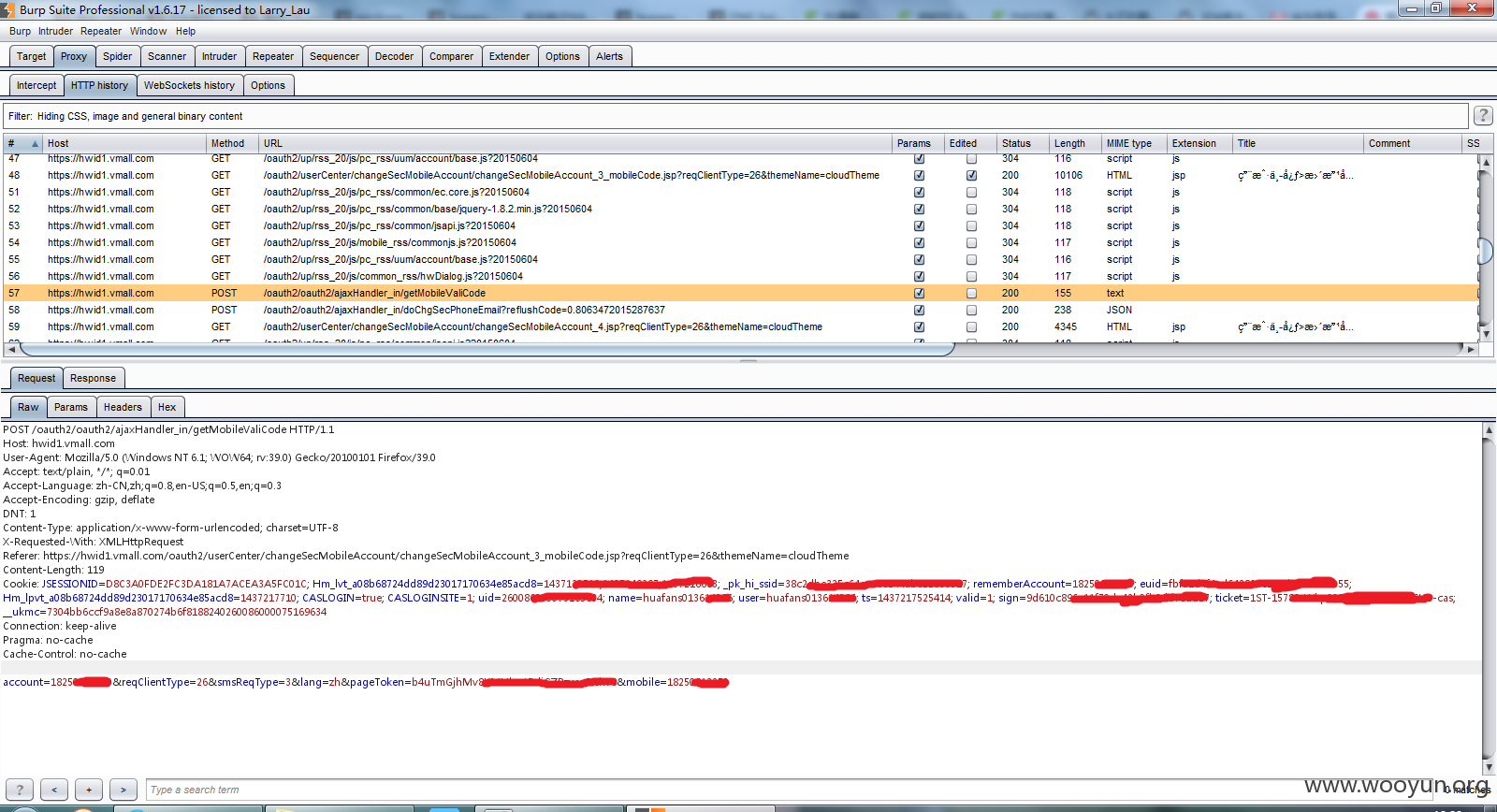Switch to the Comparer tab
1497x812 pixels.
pos(451,56)
